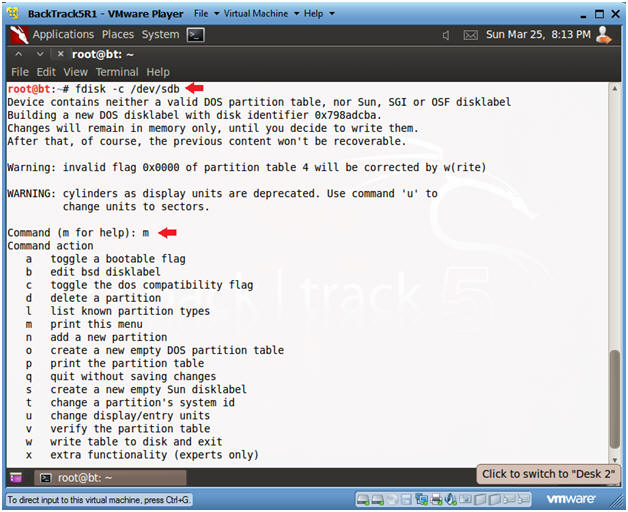Click 'quit without saving changes' line
The image size is (628, 512).
[133, 377]
